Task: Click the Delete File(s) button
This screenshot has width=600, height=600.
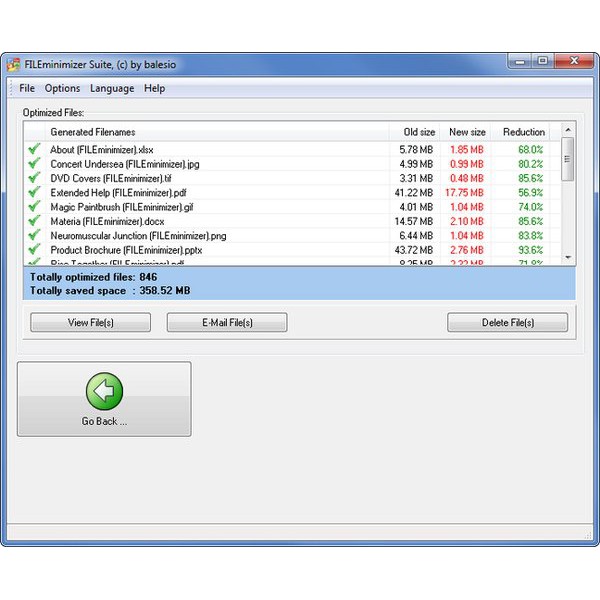Action: [508, 323]
